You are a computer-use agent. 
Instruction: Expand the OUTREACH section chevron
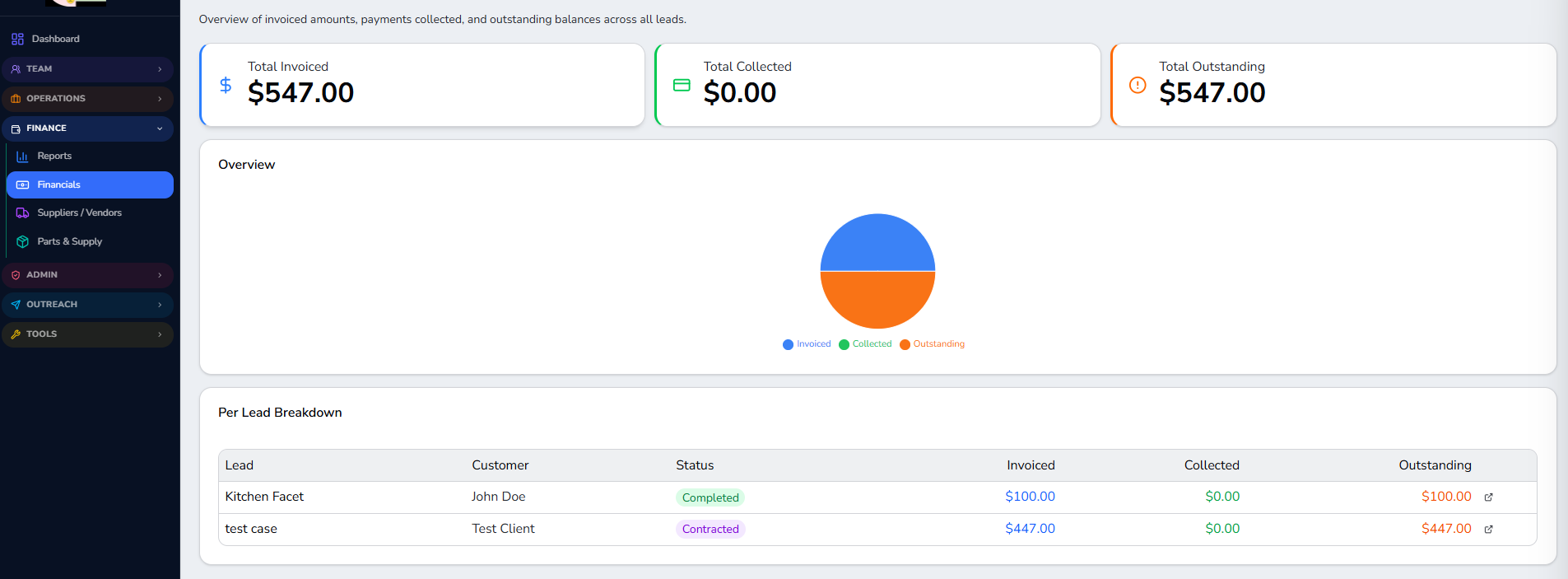click(x=160, y=305)
